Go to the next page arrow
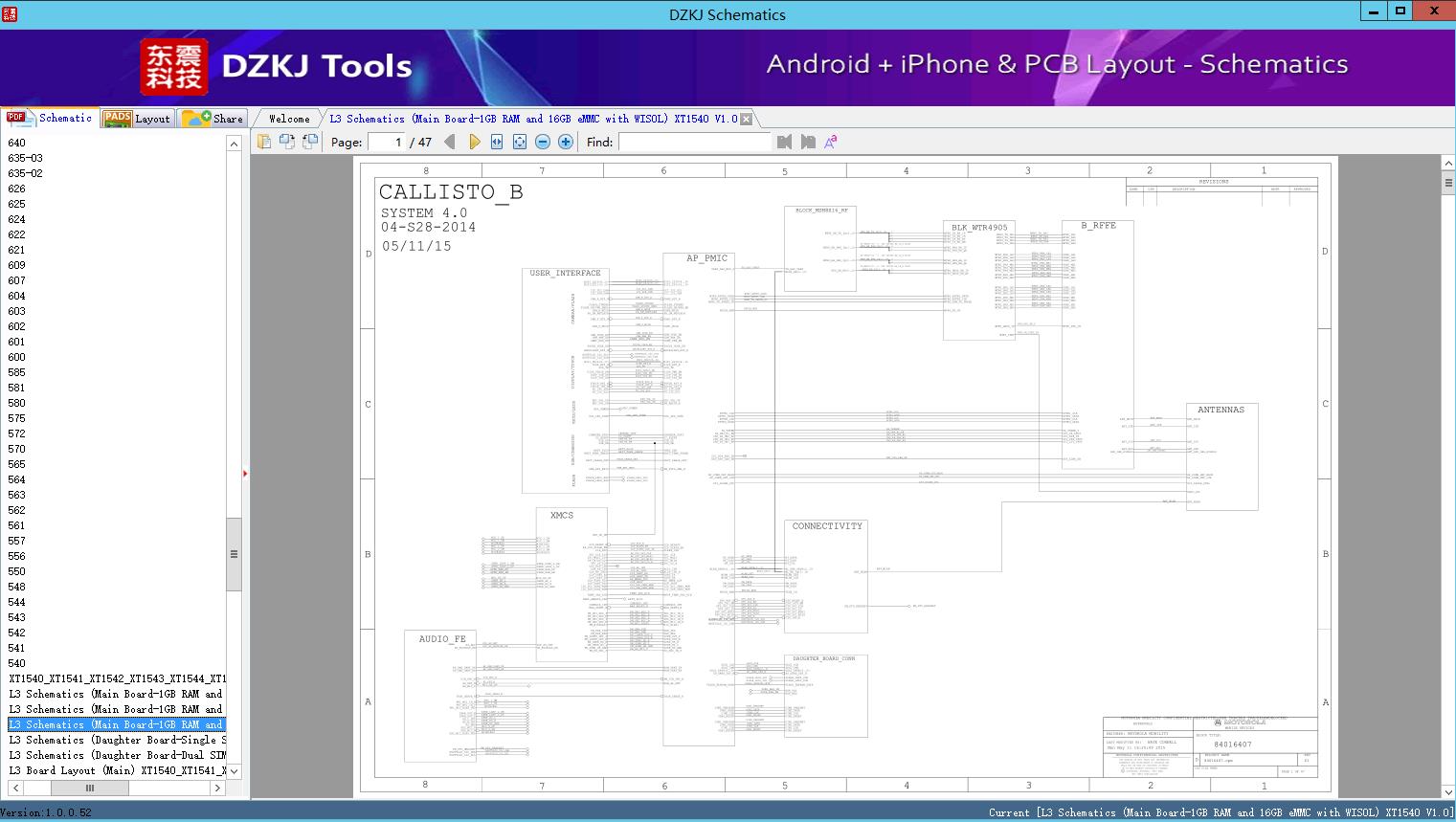Viewport: 1456px width, 822px height. (474, 142)
